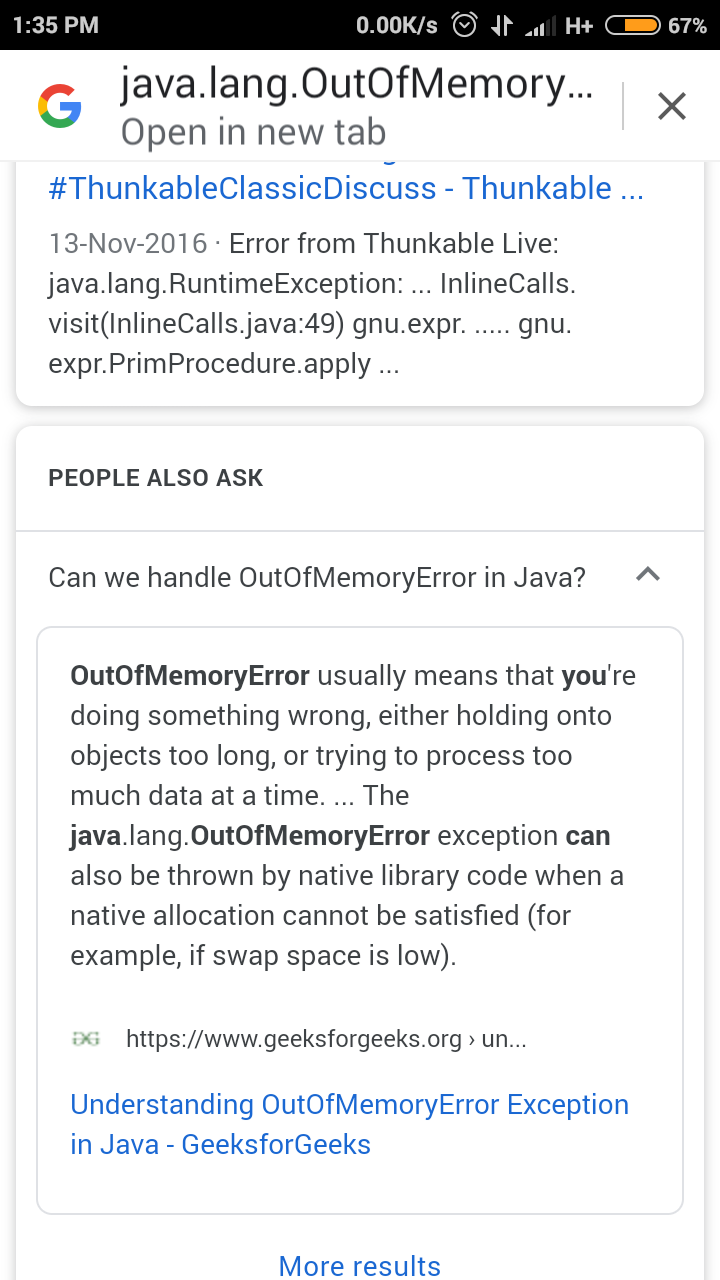
Task: Tap the 1:35 PM clock in status bar
Action: (56, 25)
